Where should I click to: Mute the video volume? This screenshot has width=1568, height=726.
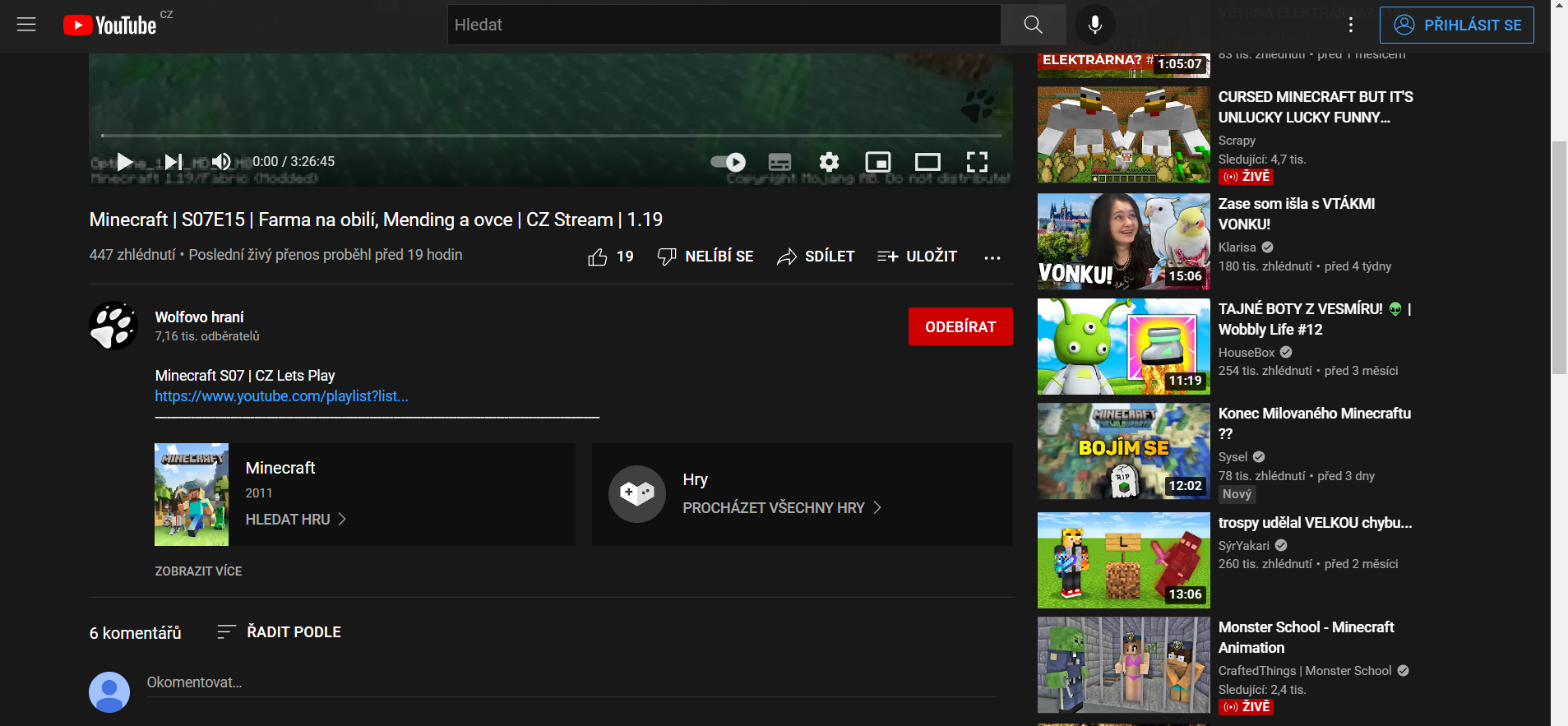pos(221,162)
